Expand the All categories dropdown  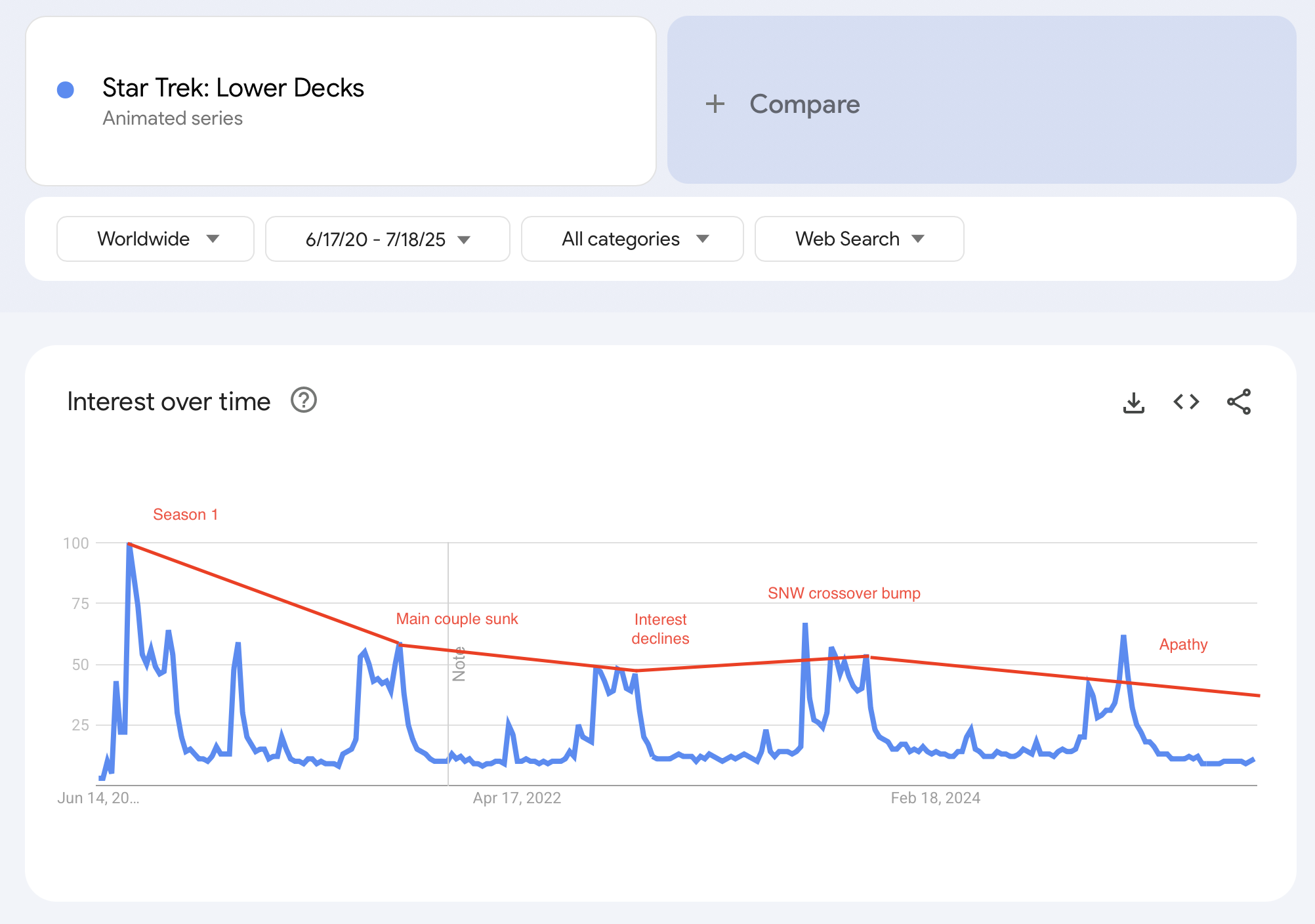coord(633,239)
